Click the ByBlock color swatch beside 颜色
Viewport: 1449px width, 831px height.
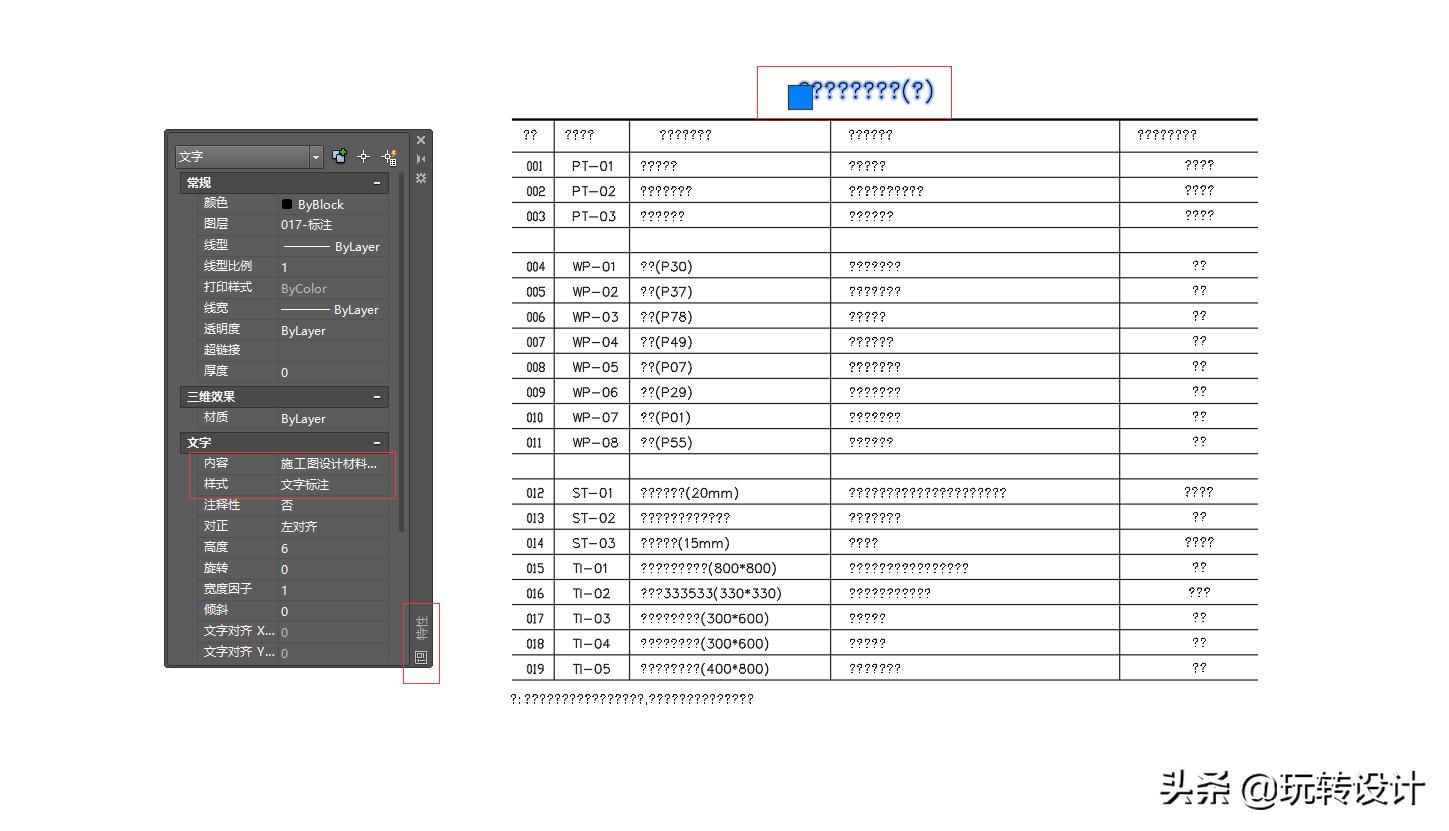(x=289, y=203)
